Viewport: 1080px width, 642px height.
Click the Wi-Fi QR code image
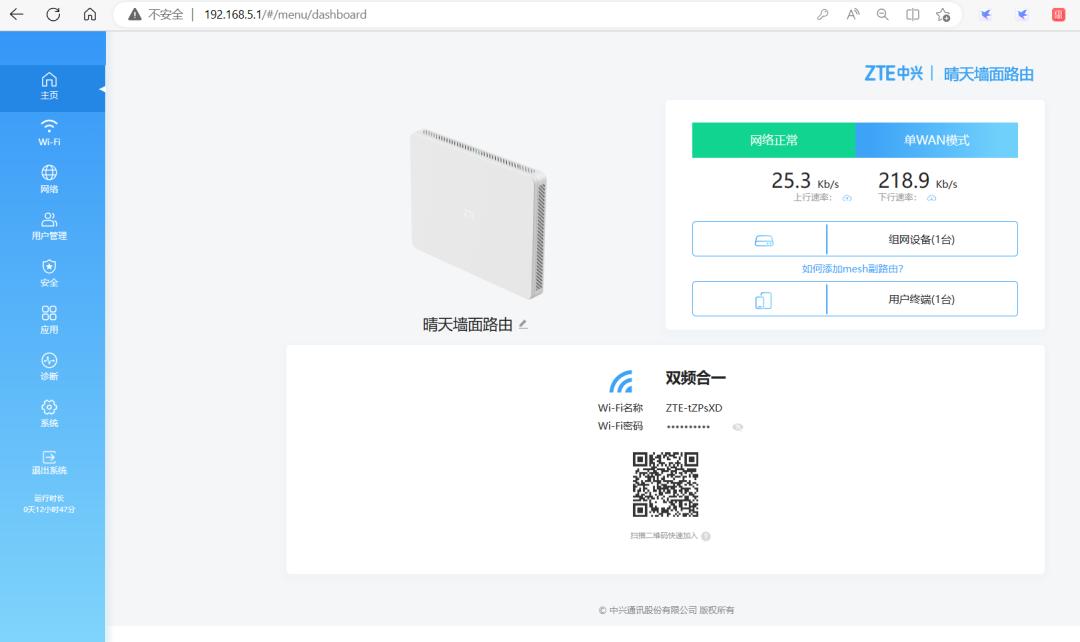668,486
